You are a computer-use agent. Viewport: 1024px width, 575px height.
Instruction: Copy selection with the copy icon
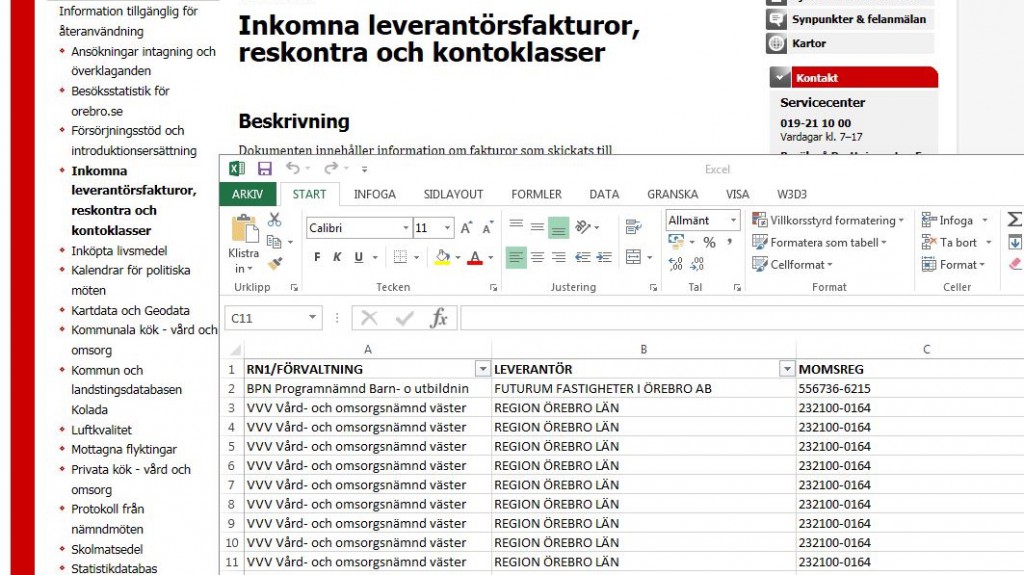click(274, 242)
